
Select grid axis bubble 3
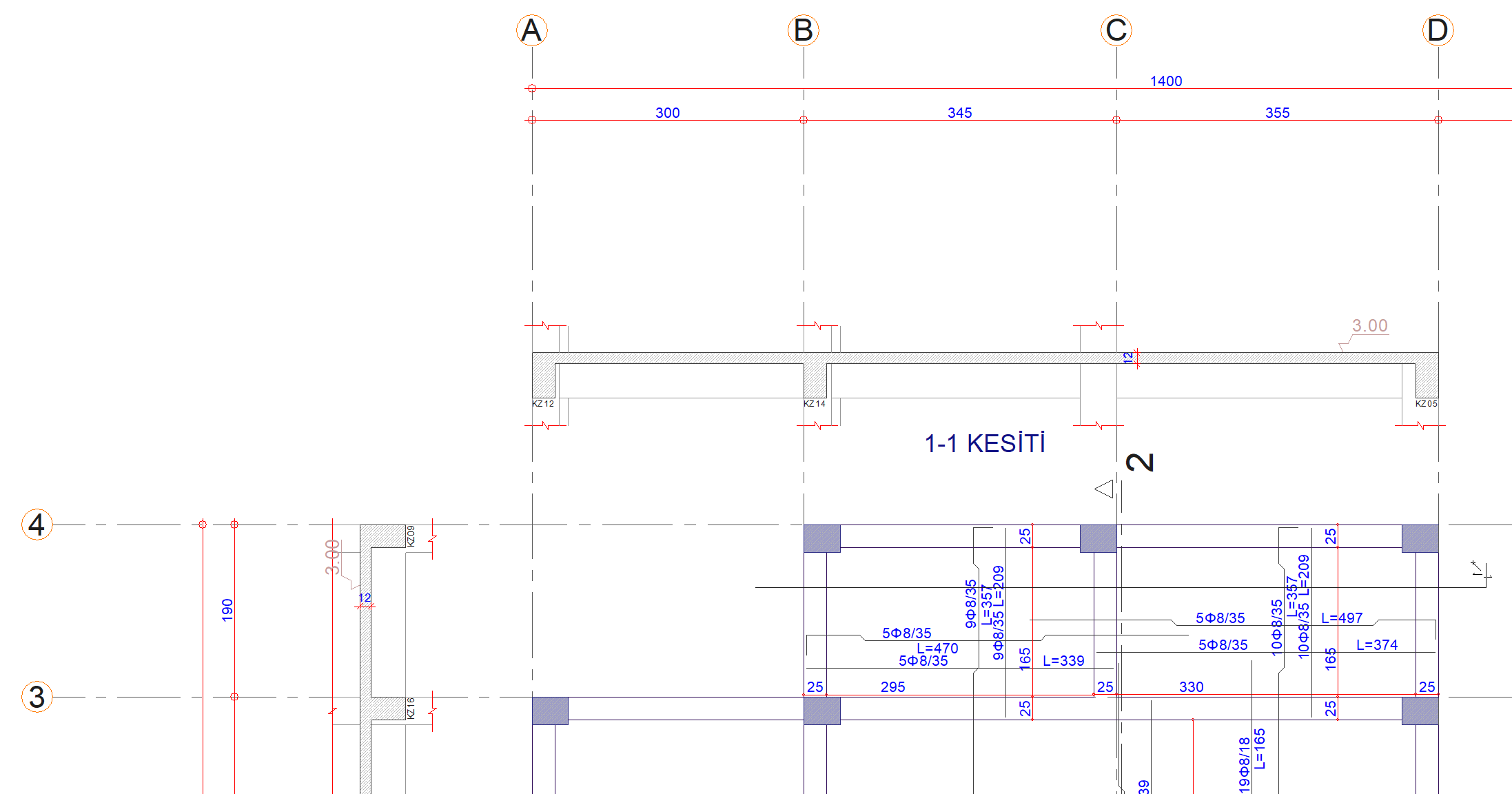[x=37, y=697]
